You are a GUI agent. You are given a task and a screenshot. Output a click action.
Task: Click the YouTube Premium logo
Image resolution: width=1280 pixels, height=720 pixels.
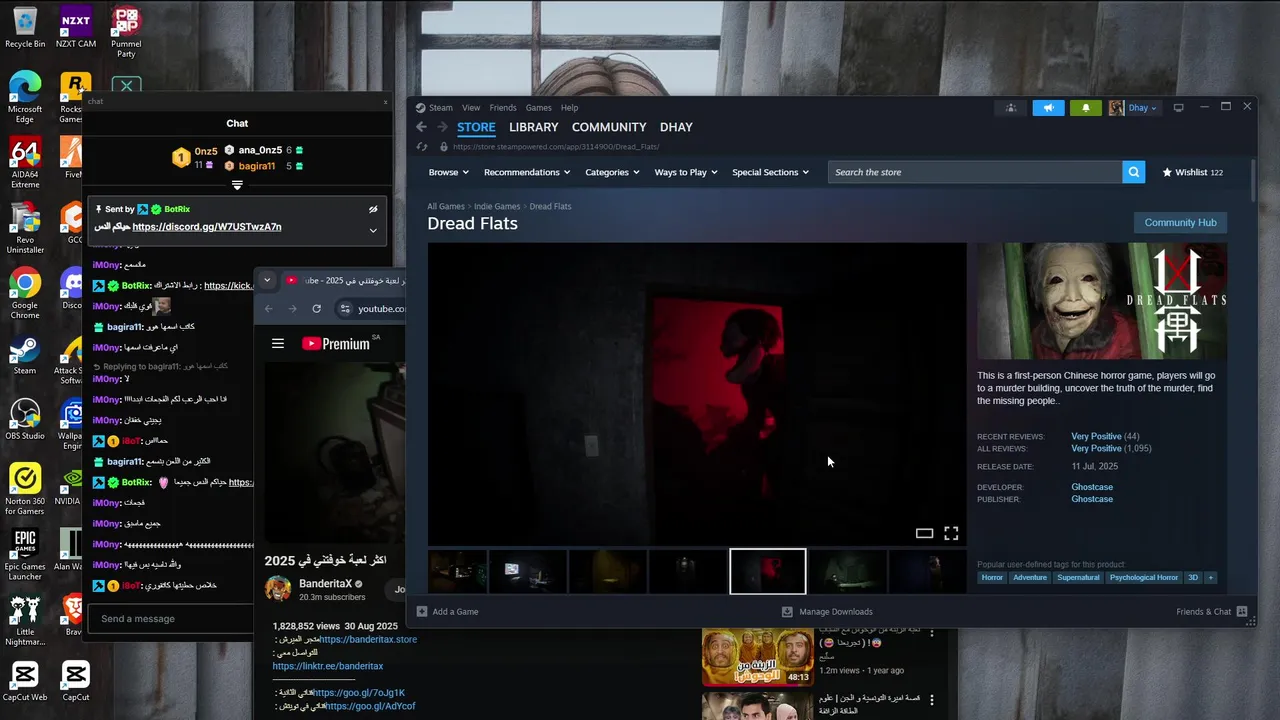(x=336, y=344)
